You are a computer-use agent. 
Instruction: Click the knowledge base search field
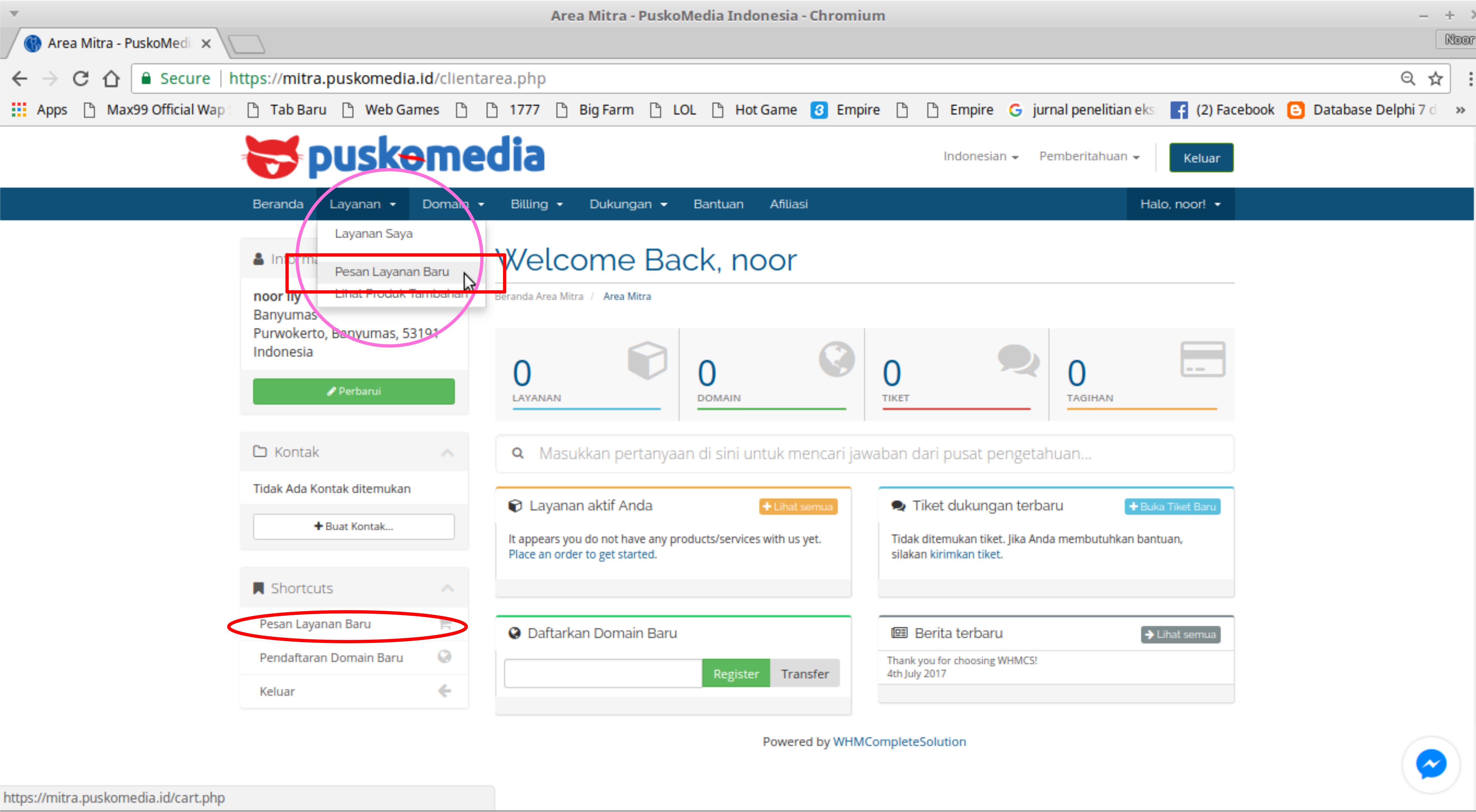pos(865,454)
